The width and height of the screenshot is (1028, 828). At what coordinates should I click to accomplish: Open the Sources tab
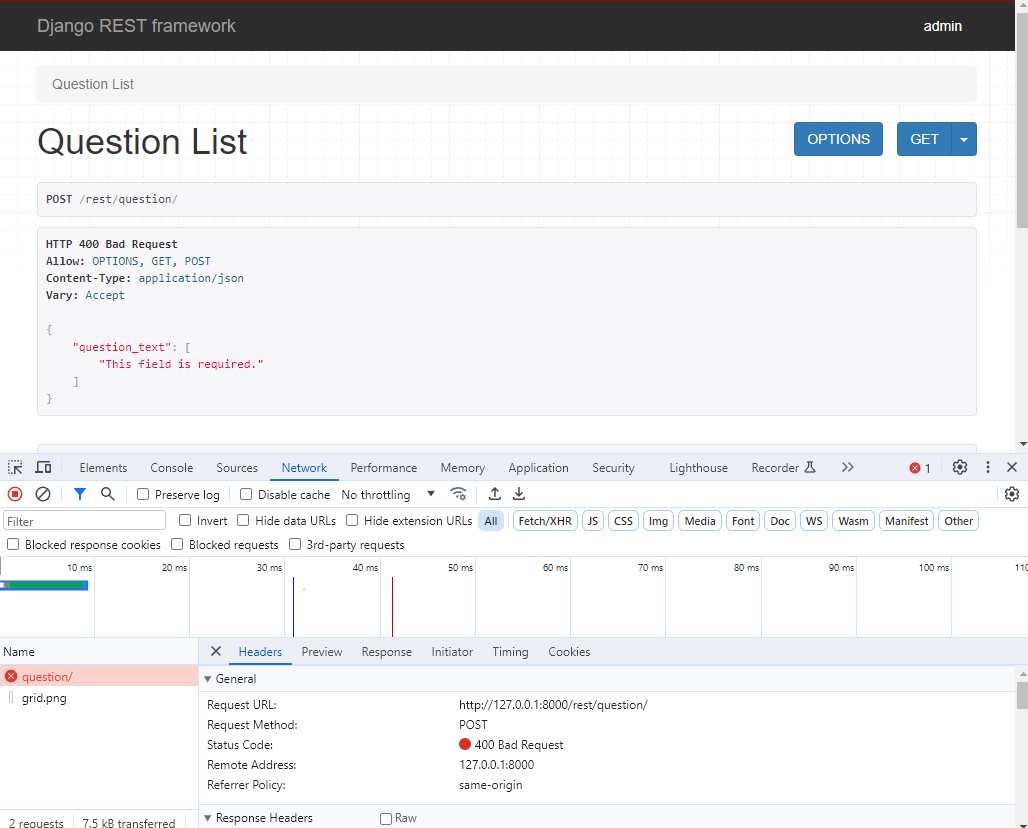point(237,467)
